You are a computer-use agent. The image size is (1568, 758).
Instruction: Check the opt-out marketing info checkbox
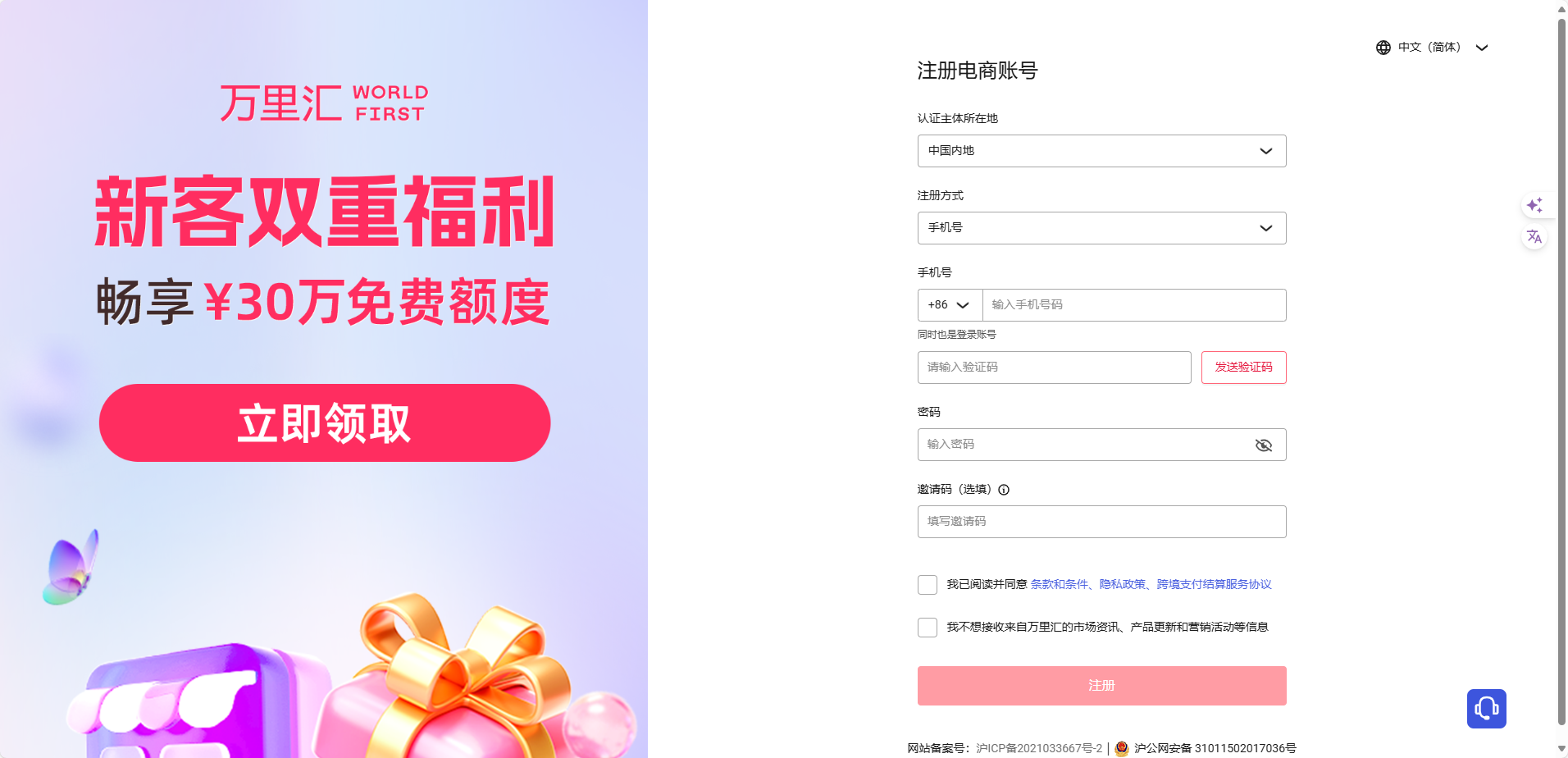coord(928,628)
